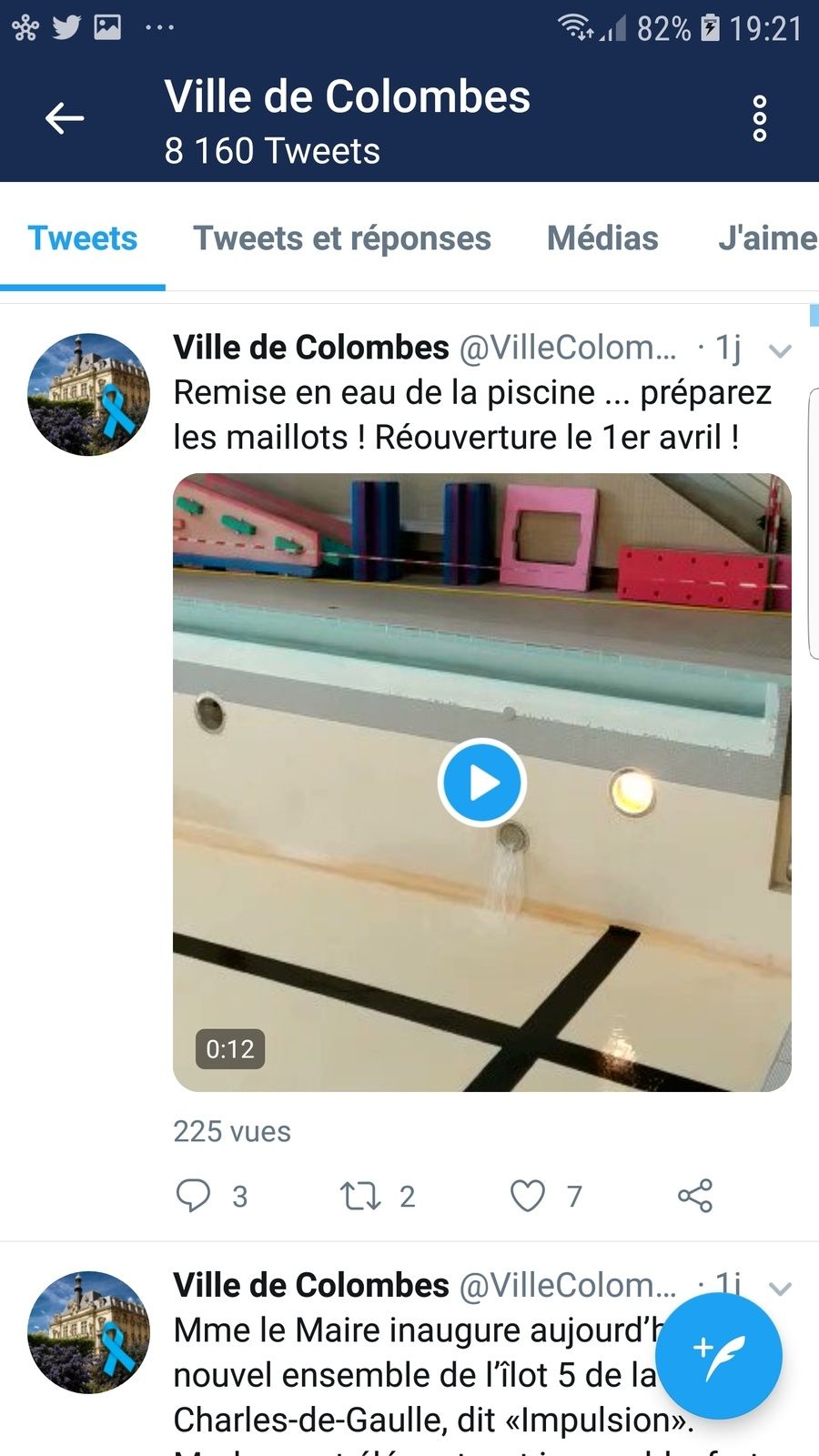Open Ville de Colombes avatar on first tweet

click(88, 394)
